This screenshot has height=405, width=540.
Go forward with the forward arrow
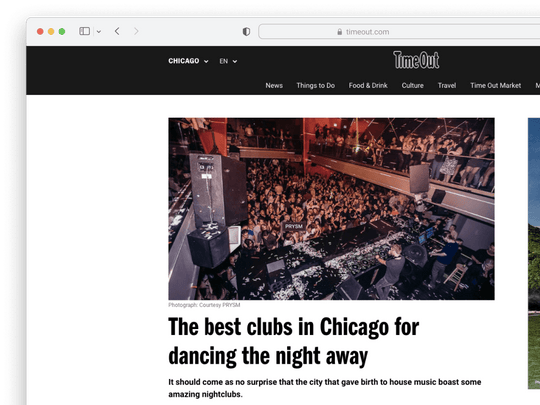(x=136, y=31)
